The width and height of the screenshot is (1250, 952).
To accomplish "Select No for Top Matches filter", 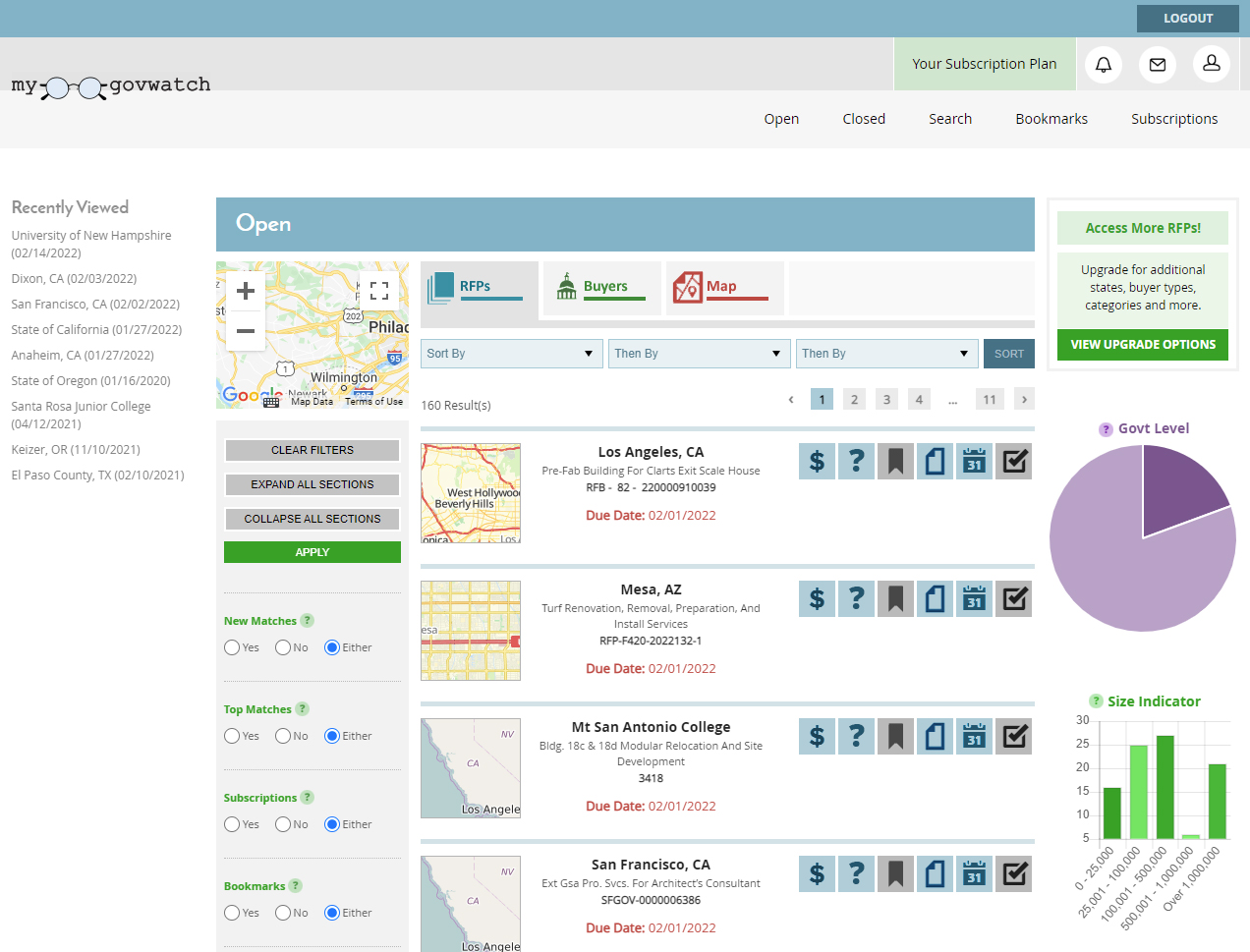I will tap(283, 736).
